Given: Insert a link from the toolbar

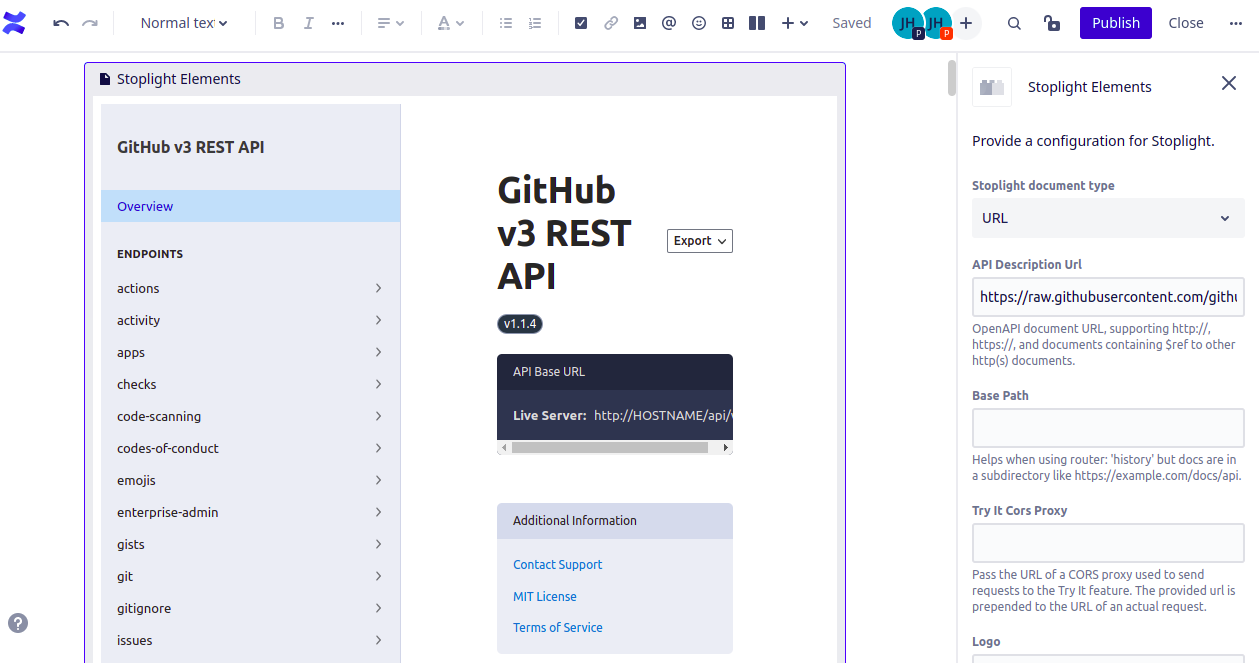Looking at the screenshot, I should tap(611, 23).
